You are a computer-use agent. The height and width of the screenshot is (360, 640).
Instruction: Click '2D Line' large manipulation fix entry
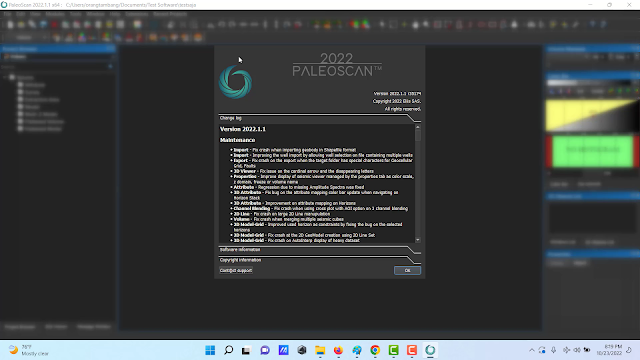pos(282,213)
